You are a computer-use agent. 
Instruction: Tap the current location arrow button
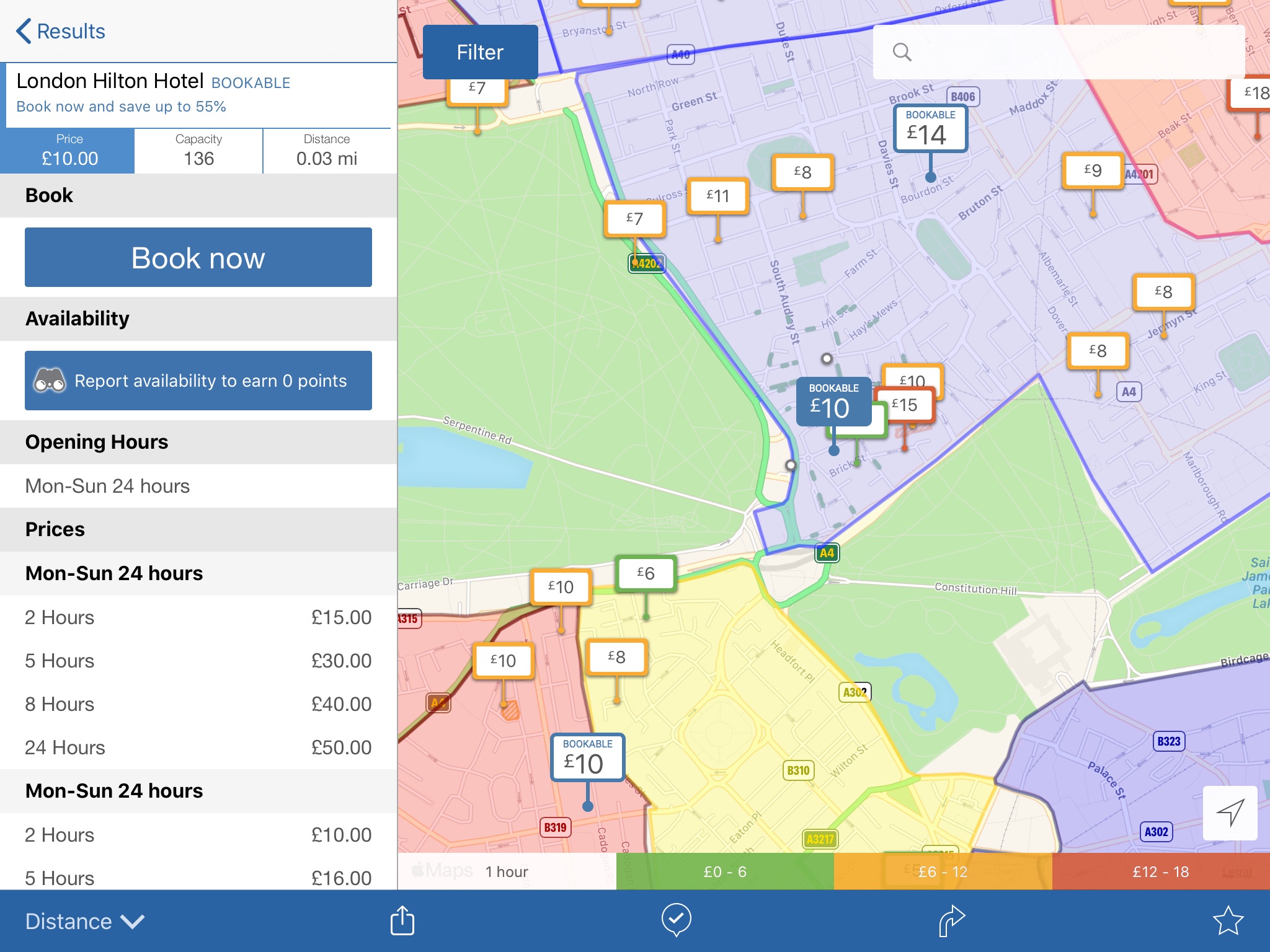(1230, 813)
